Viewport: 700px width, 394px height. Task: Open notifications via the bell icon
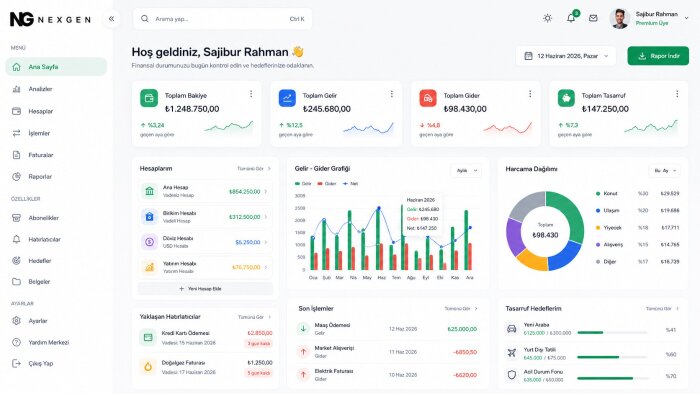[x=571, y=18]
